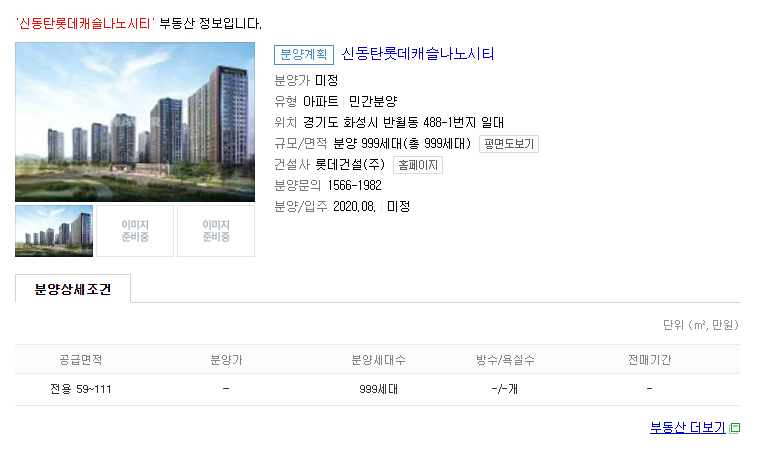Click the address 경기도 화성시 반월동 488-1번지 일대
Image resolution: width=760 pixels, height=456 pixels.
[x=403, y=123]
